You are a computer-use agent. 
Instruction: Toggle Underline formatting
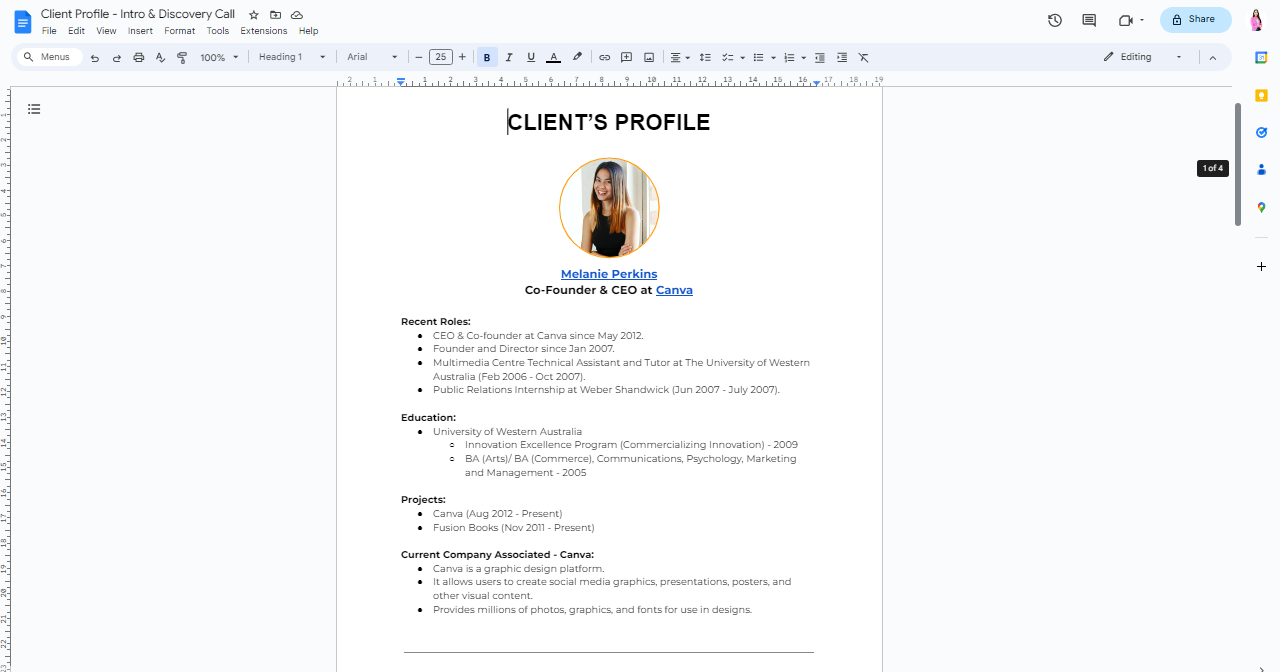531,57
